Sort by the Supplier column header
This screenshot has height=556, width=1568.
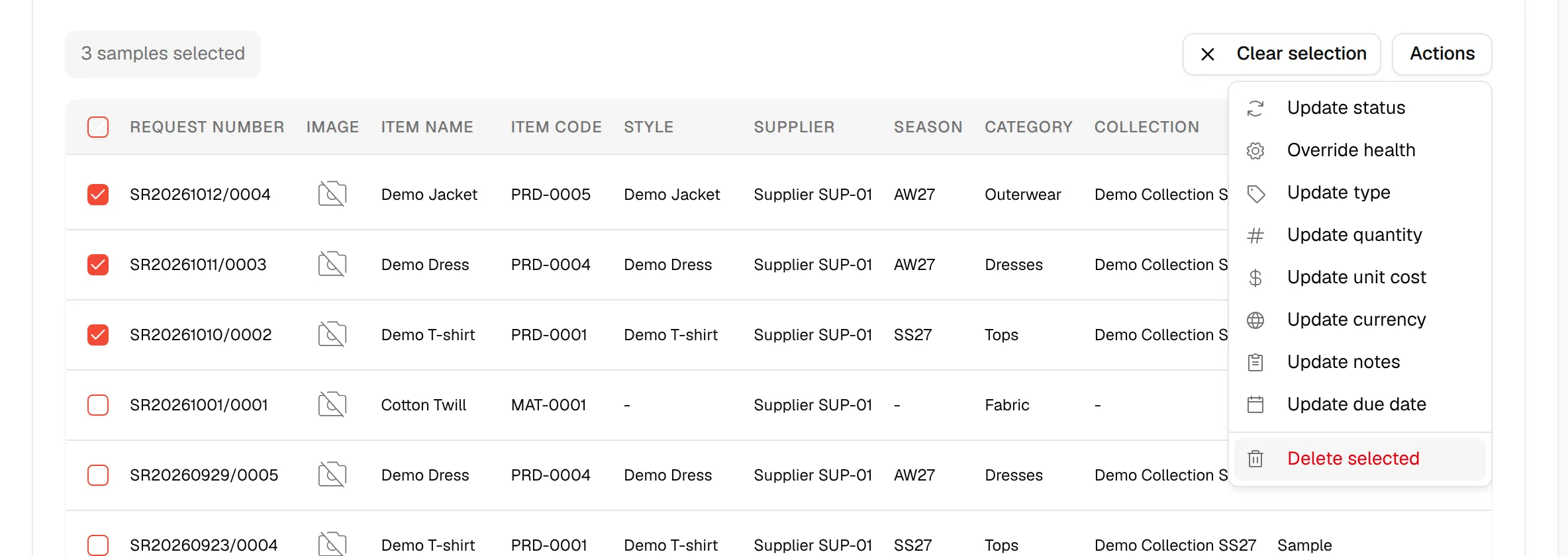click(x=794, y=127)
